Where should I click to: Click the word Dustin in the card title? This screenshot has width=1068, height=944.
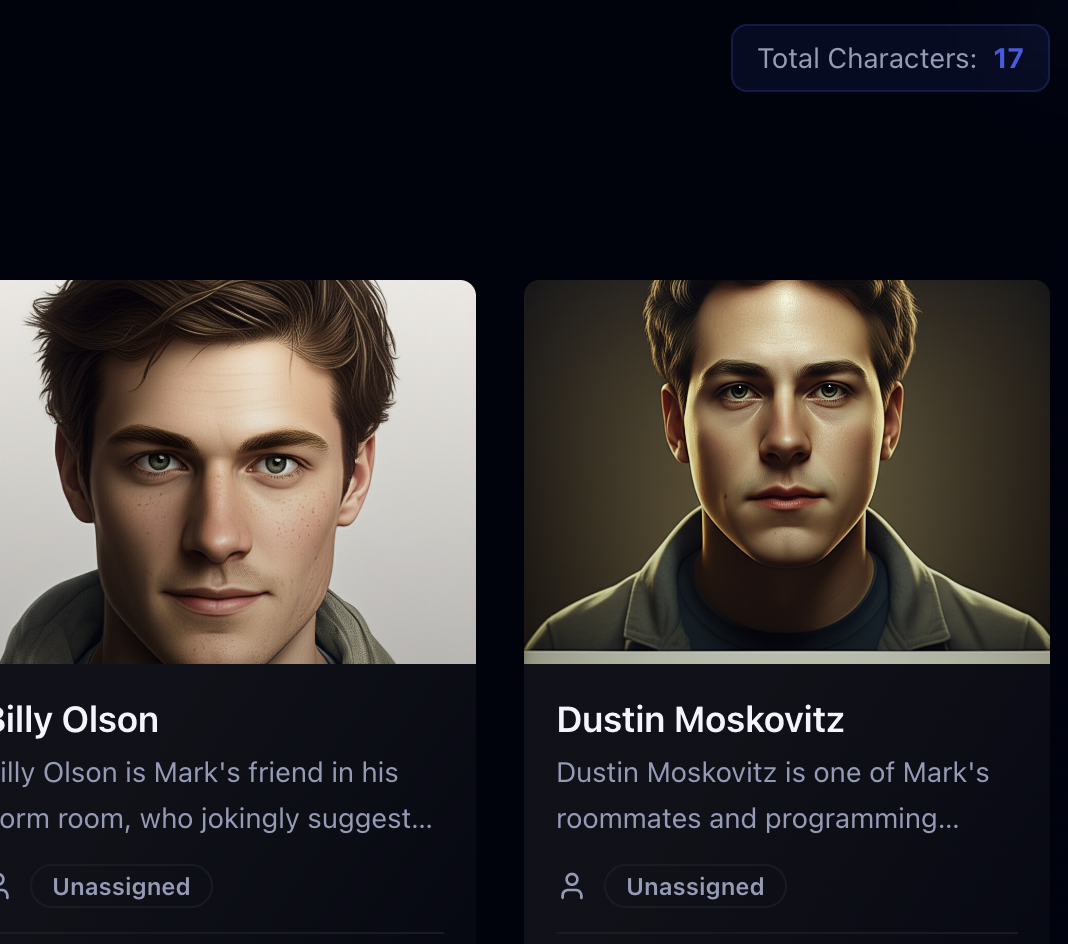coord(610,719)
